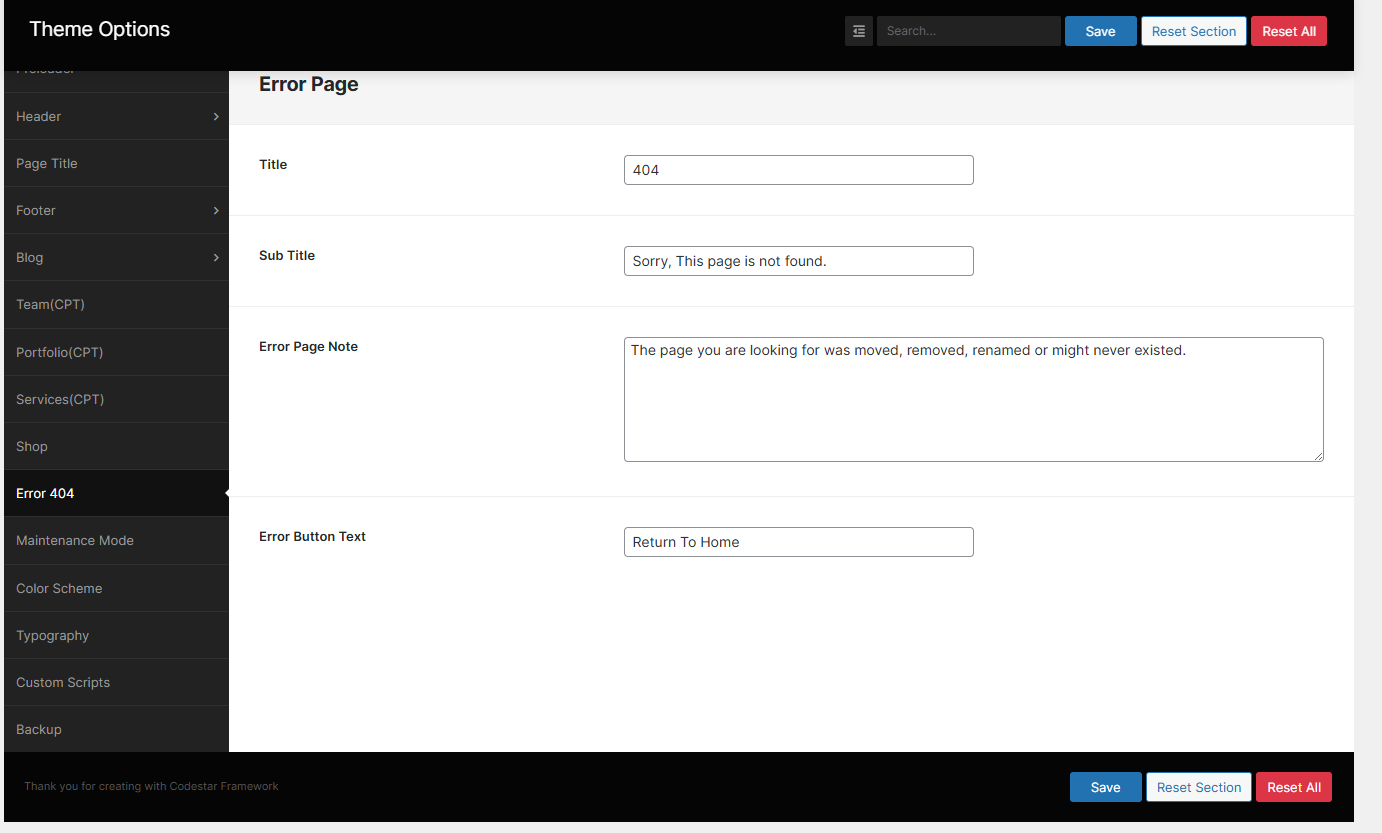Expand the Blog submenu chevron
Screen dimensions: 1382x833
coord(216,258)
